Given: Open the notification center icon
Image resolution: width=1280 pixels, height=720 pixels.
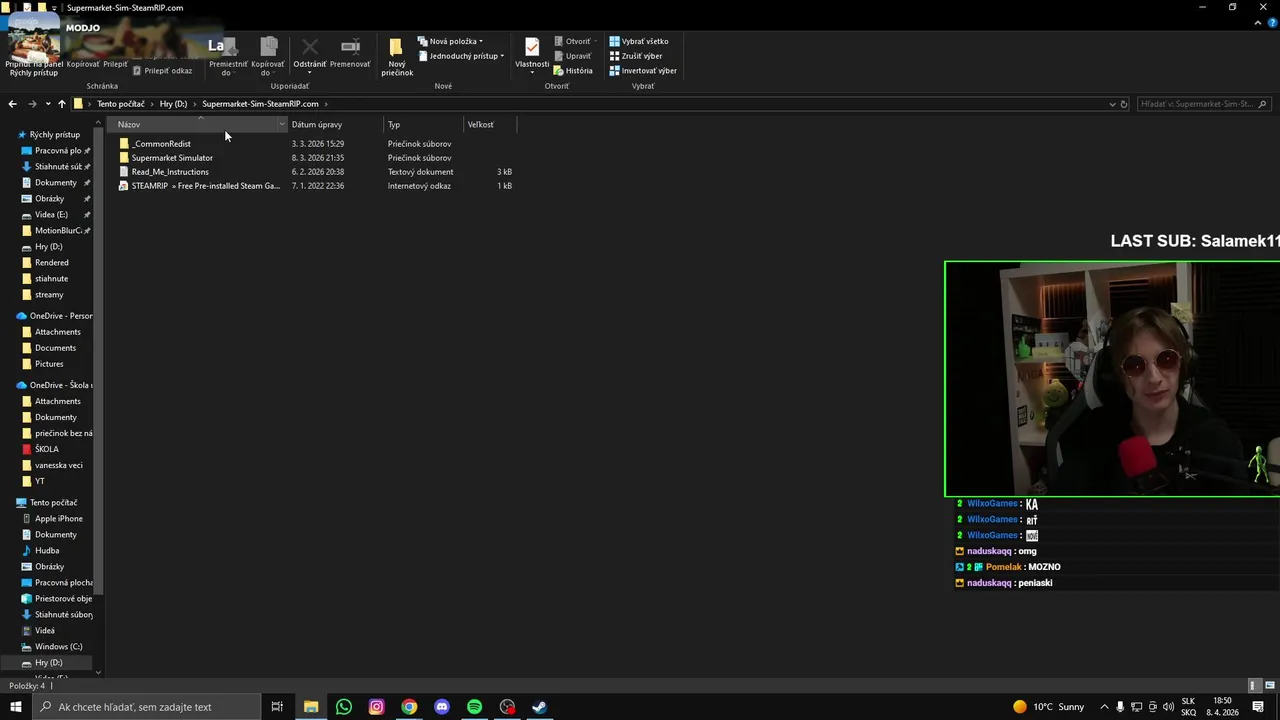Looking at the screenshot, I should tap(1258, 707).
